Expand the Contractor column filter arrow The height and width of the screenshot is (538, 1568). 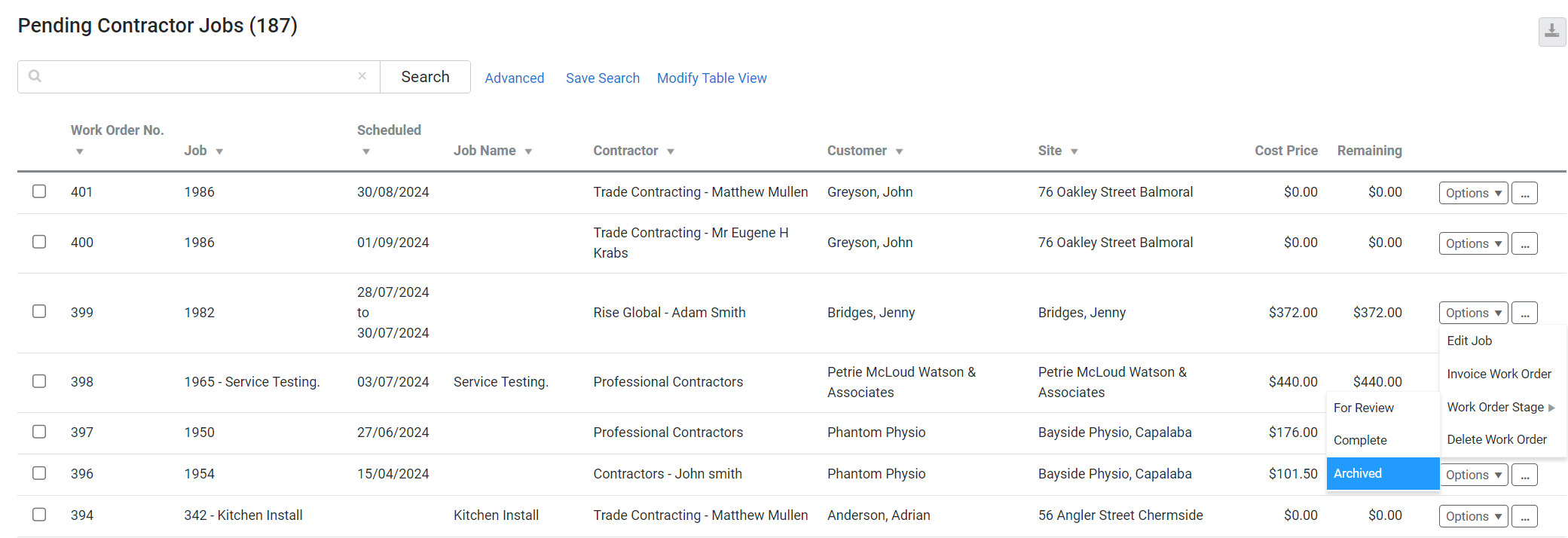tap(671, 151)
